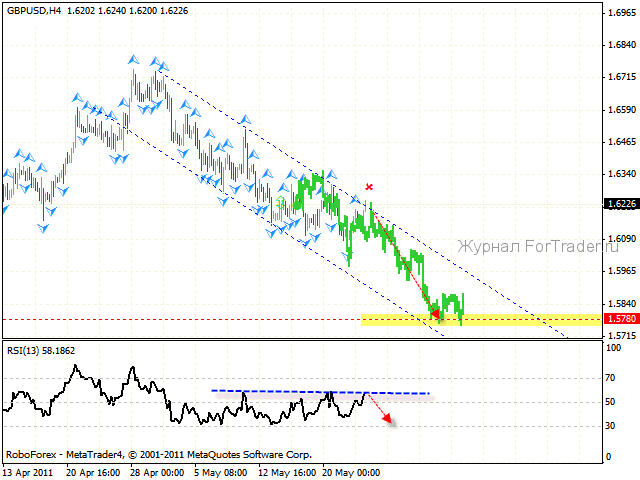
Task: Click the red X marker on chart
Action: 369,187
